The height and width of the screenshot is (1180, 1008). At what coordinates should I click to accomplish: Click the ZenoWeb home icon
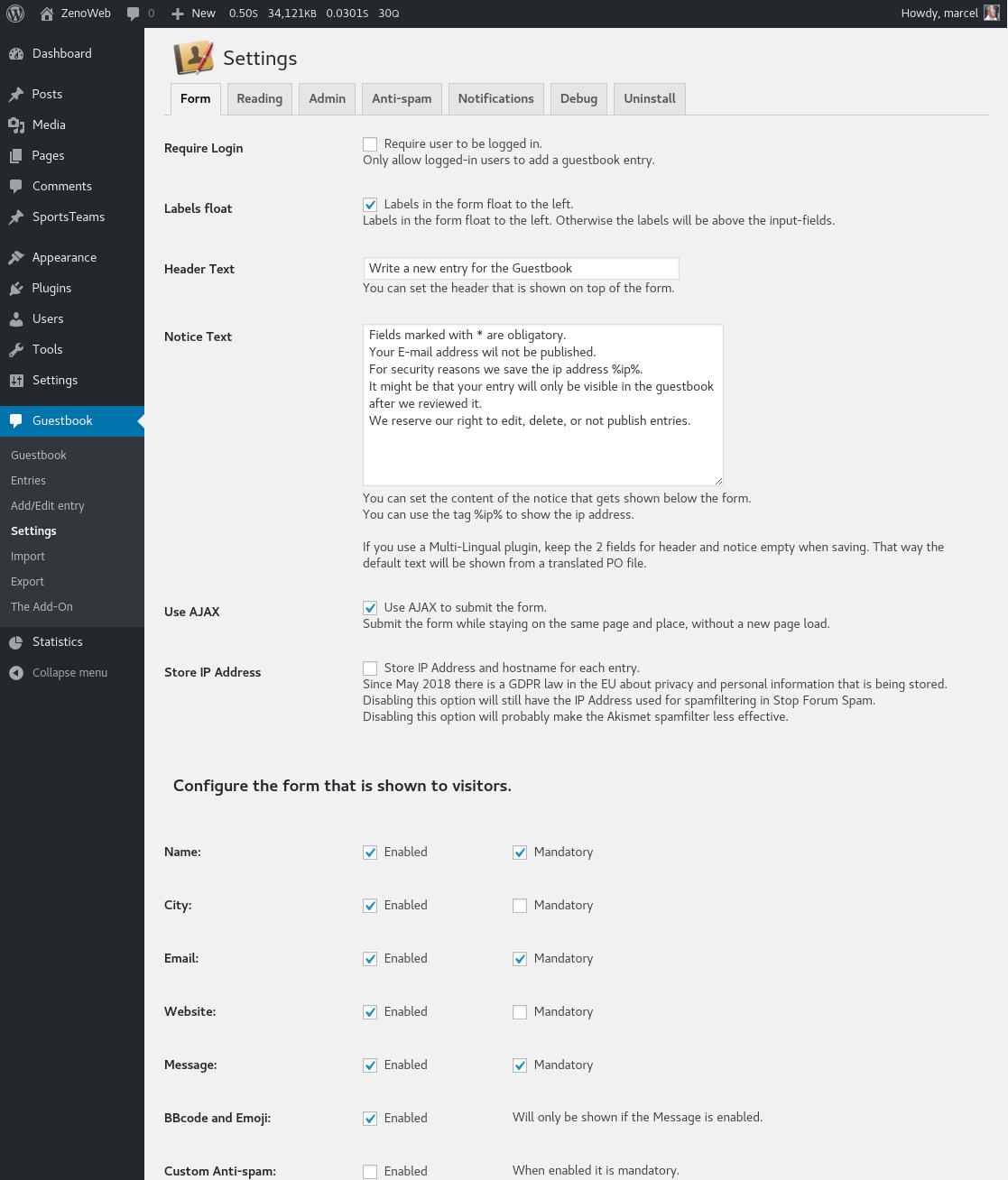pyautogui.click(x=47, y=14)
